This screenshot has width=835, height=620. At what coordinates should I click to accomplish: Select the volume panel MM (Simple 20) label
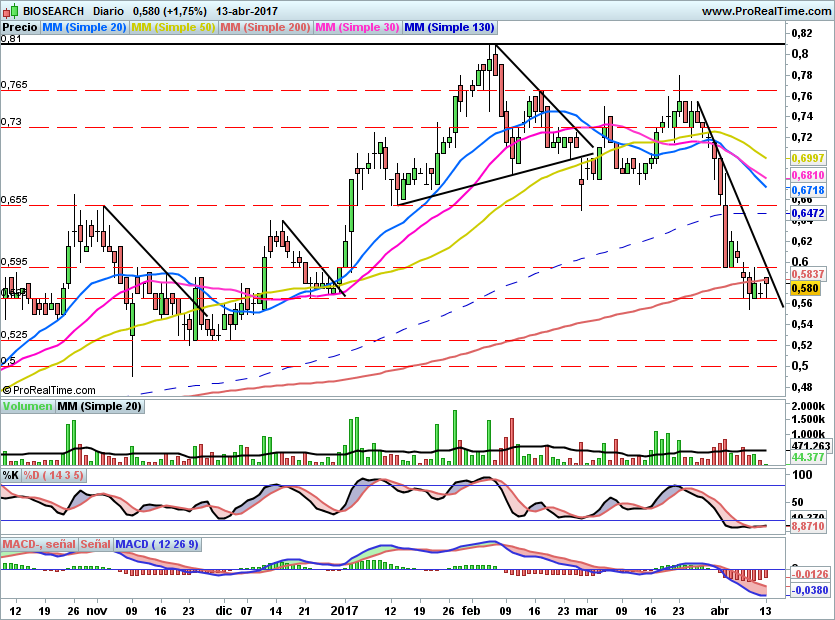click(98, 407)
